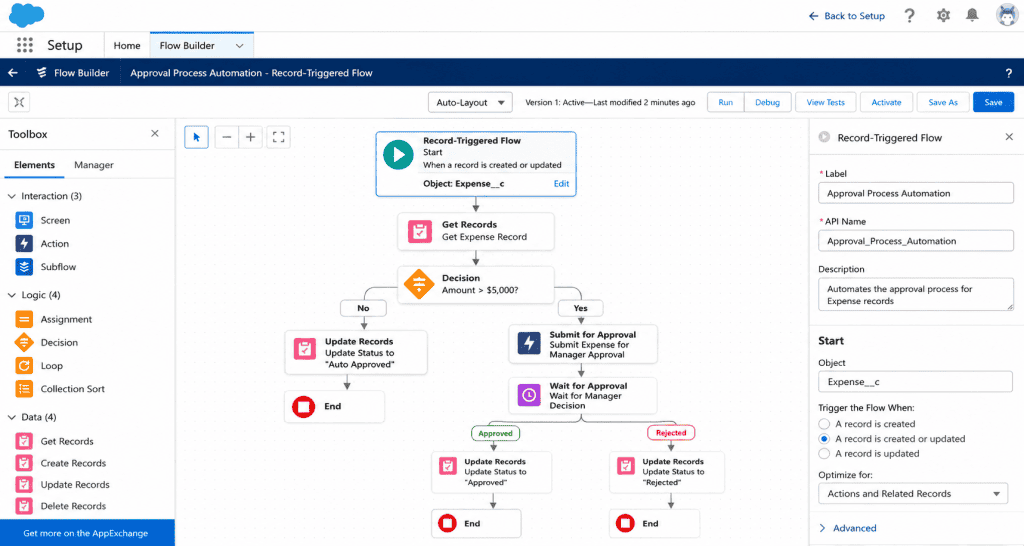Select the Decision element icon in Toolbox
The image size is (1024, 546).
[x=24, y=342]
